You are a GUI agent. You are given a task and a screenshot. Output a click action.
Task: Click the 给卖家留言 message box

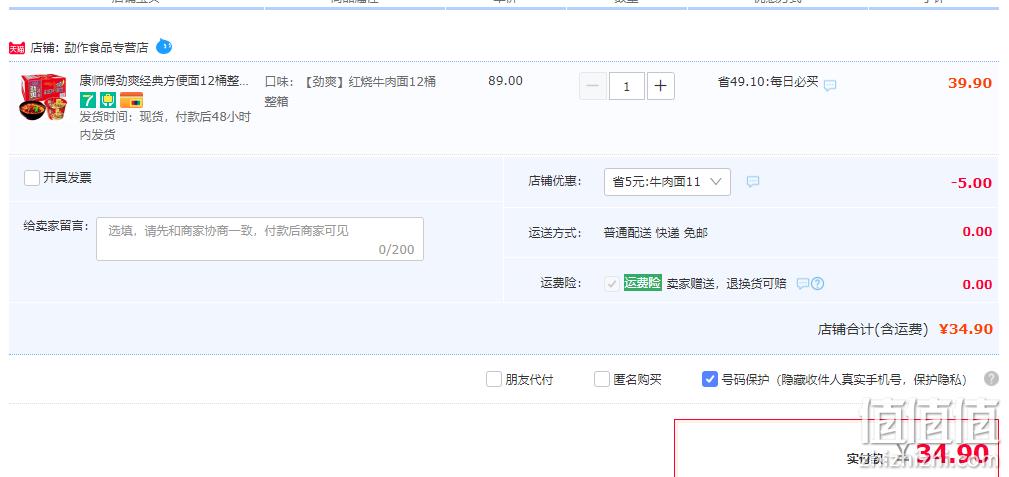click(x=260, y=239)
